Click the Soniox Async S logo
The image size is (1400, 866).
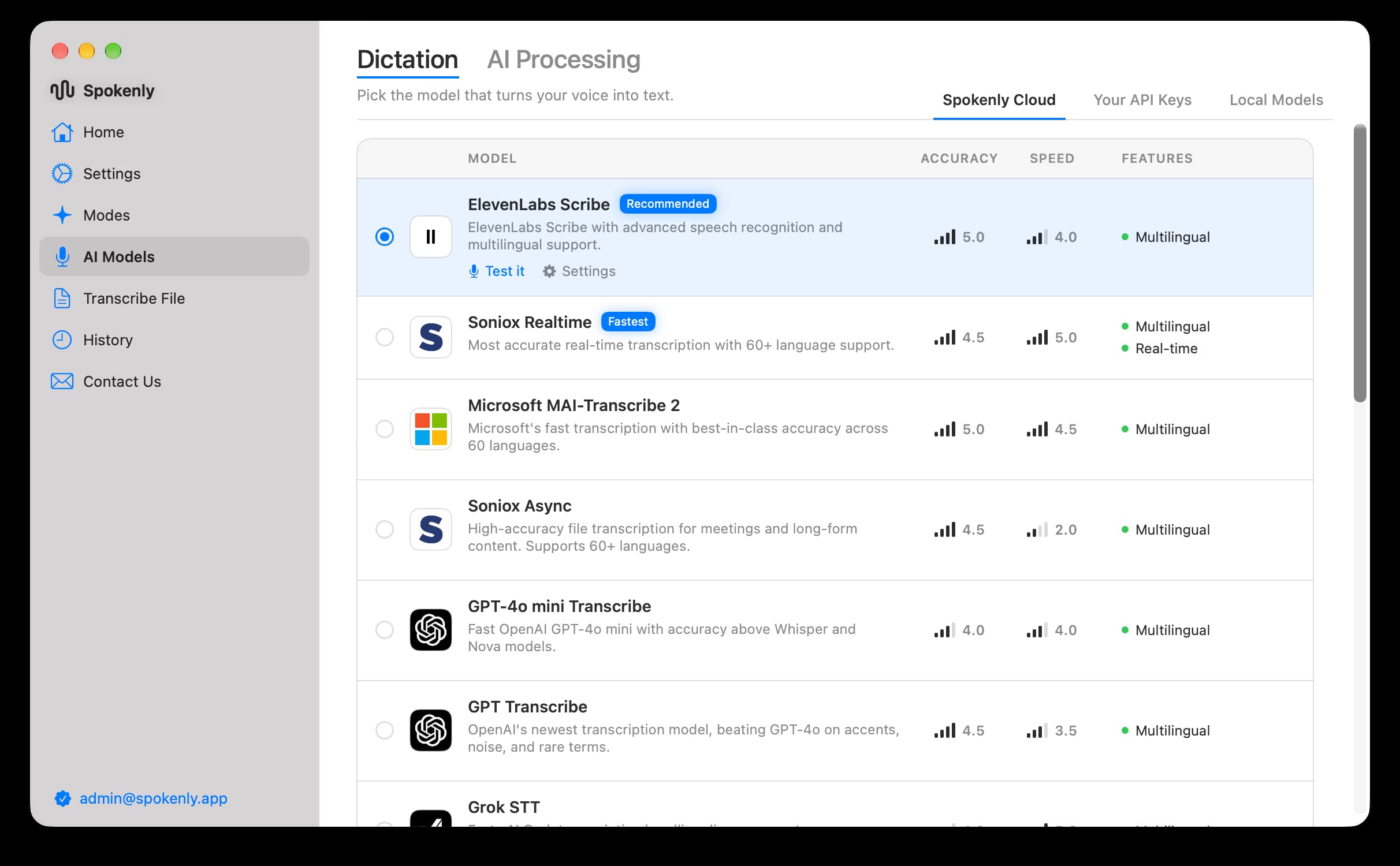tap(431, 529)
